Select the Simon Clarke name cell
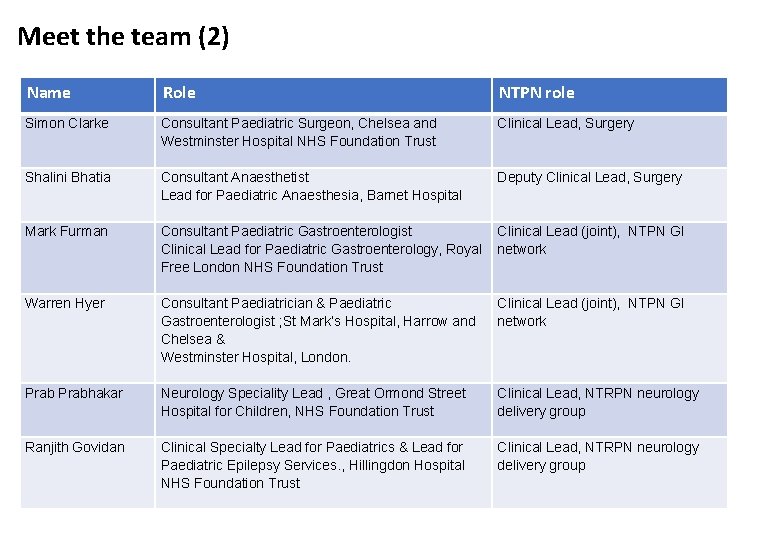Image resolution: width=780 pixels, height=540 pixels. click(88, 140)
